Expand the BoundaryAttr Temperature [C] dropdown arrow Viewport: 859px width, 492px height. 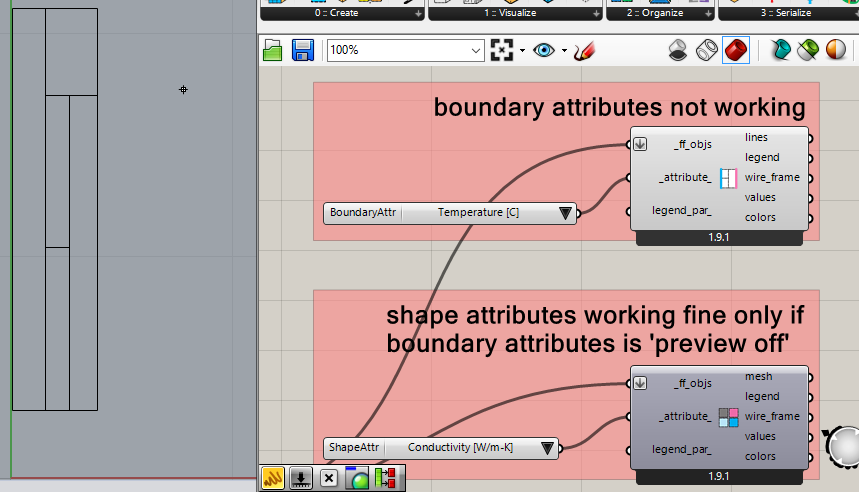[x=565, y=213]
